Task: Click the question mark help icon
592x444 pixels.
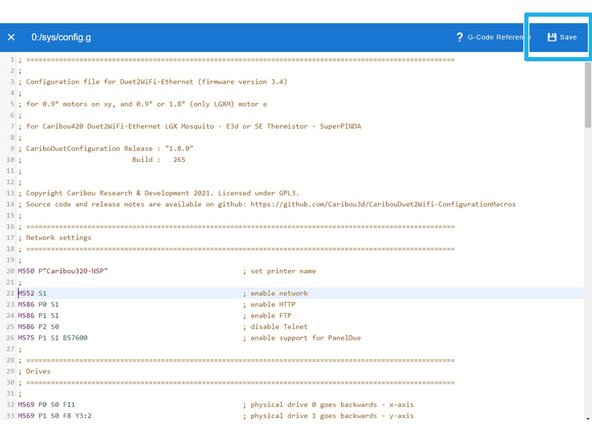Action: pyautogui.click(x=459, y=37)
